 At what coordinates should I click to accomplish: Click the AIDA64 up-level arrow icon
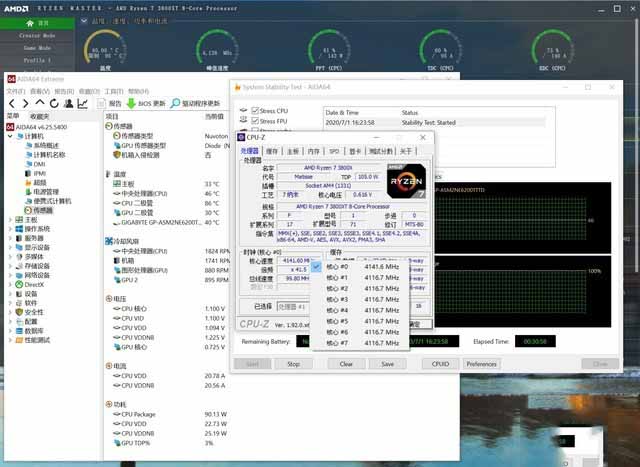point(40,103)
